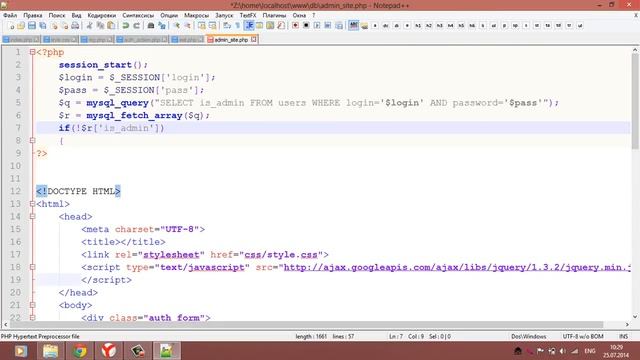Open the Правка menu
The height and width of the screenshot is (360, 640).
coord(33,16)
